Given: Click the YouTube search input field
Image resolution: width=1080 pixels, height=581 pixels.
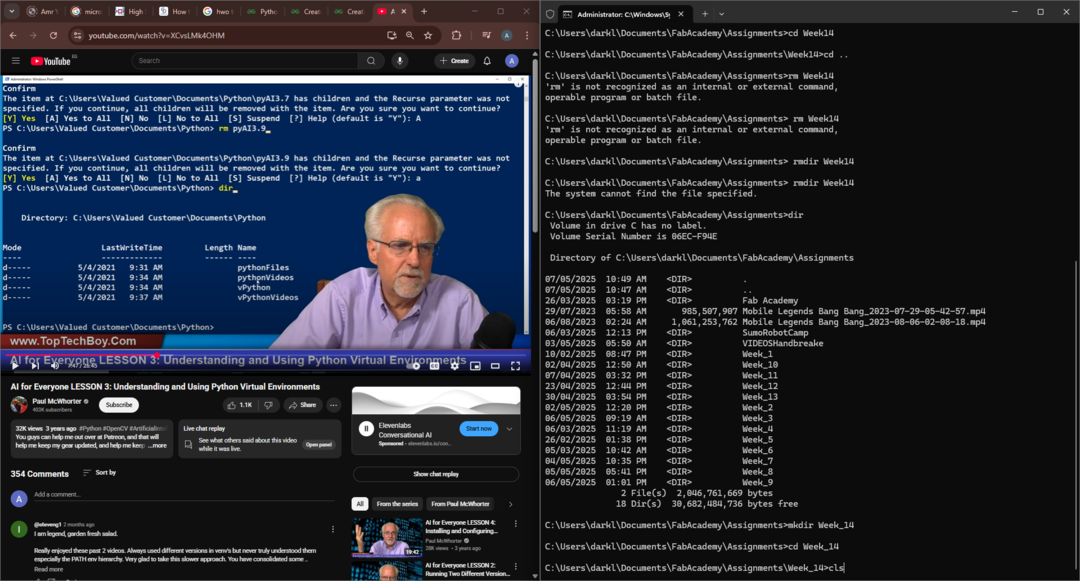Looking at the screenshot, I should click(245, 61).
